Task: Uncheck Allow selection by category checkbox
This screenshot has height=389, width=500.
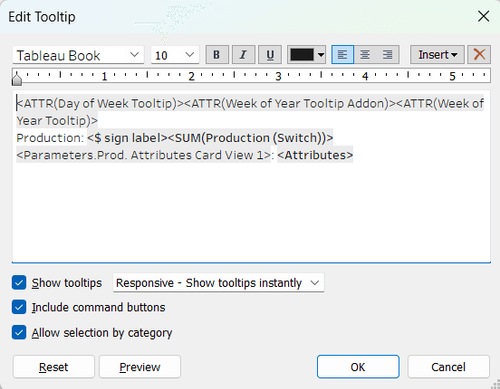Action: point(19,332)
